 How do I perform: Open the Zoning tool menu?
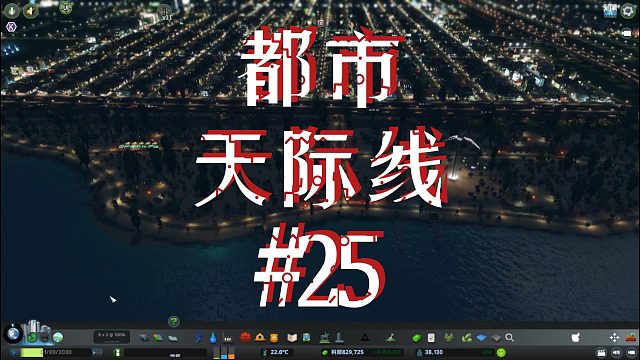point(158,338)
